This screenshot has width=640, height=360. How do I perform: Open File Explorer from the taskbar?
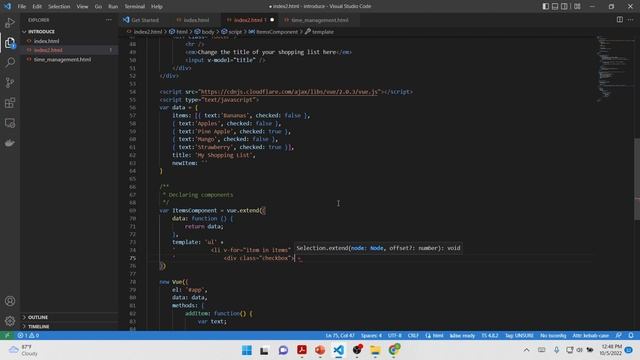[x=375, y=350]
